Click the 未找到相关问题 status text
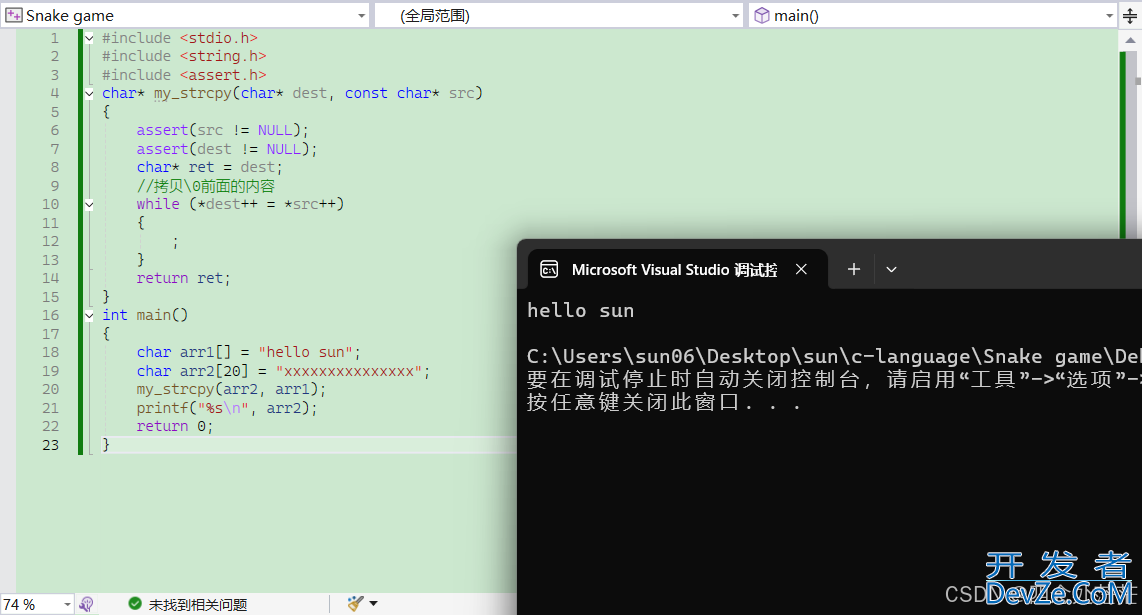This screenshot has width=1142, height=615. click(x=198, y=604)
